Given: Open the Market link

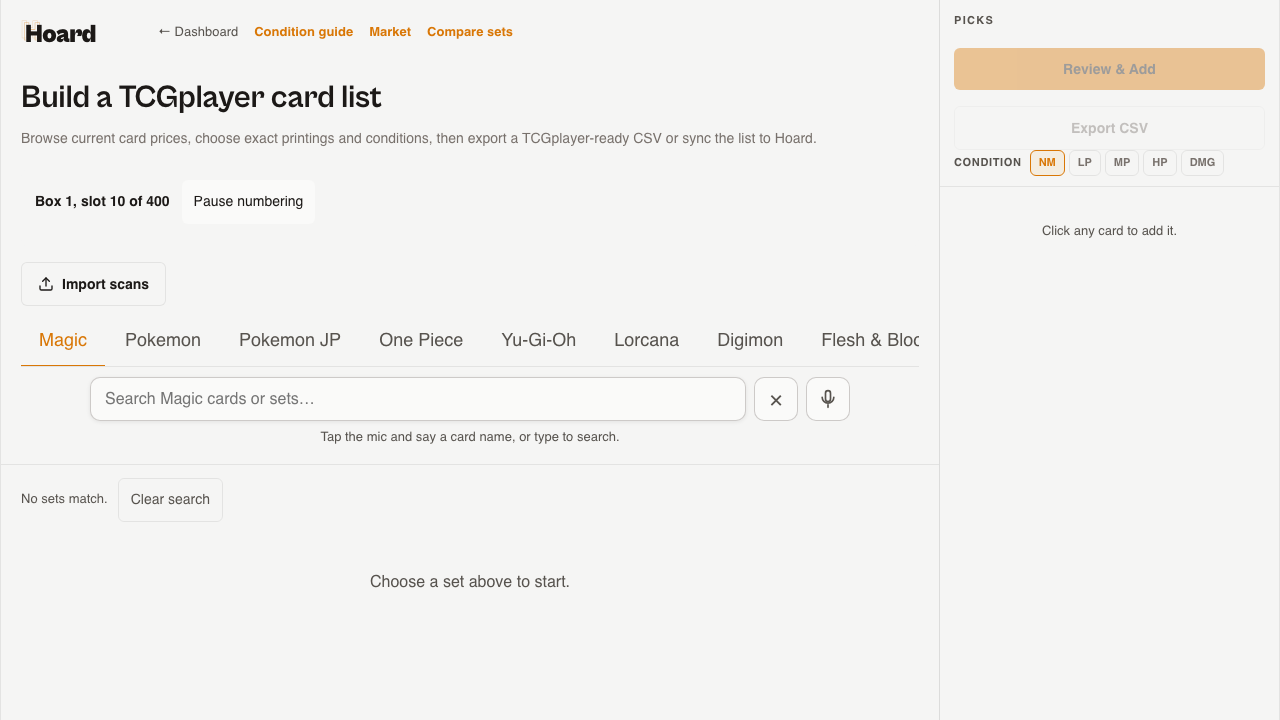Looking at the screenshot, I should point(390,32).
